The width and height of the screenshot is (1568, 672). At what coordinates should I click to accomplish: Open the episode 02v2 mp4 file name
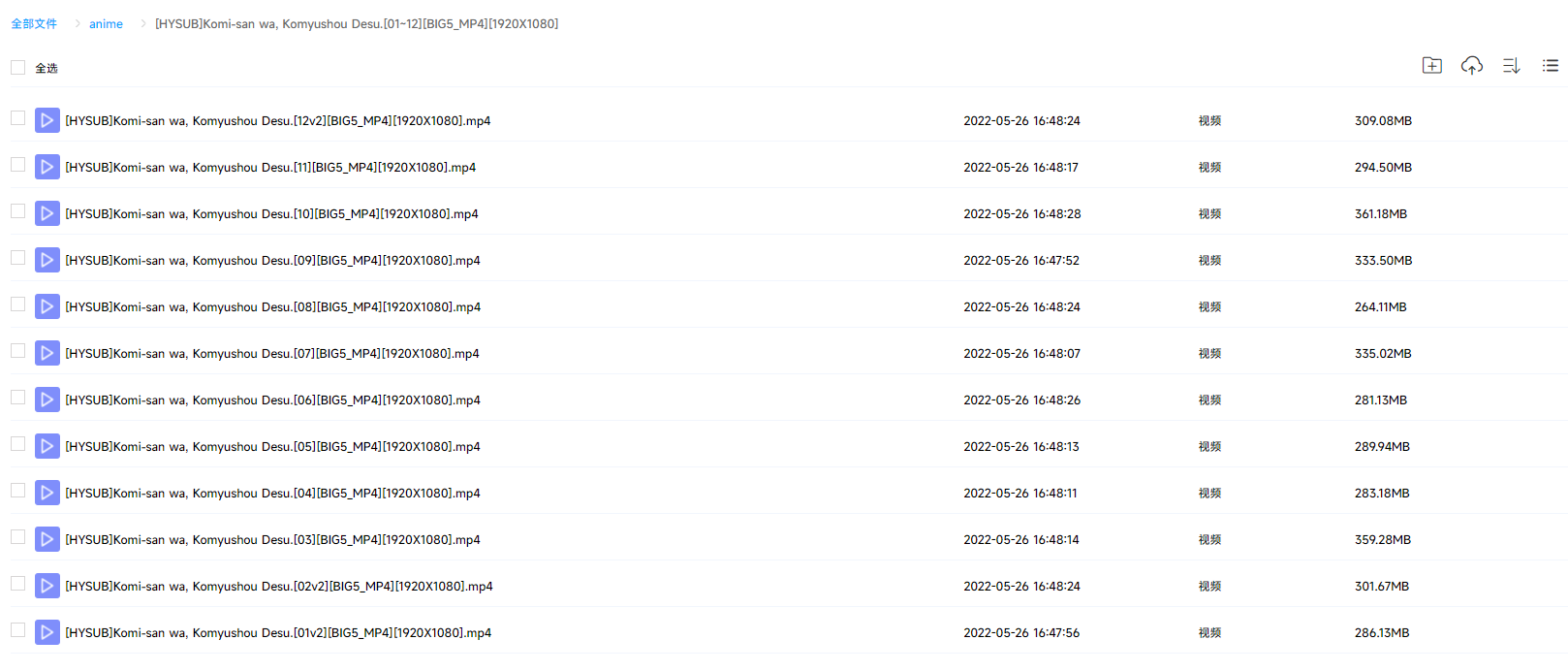coord(278,587)
